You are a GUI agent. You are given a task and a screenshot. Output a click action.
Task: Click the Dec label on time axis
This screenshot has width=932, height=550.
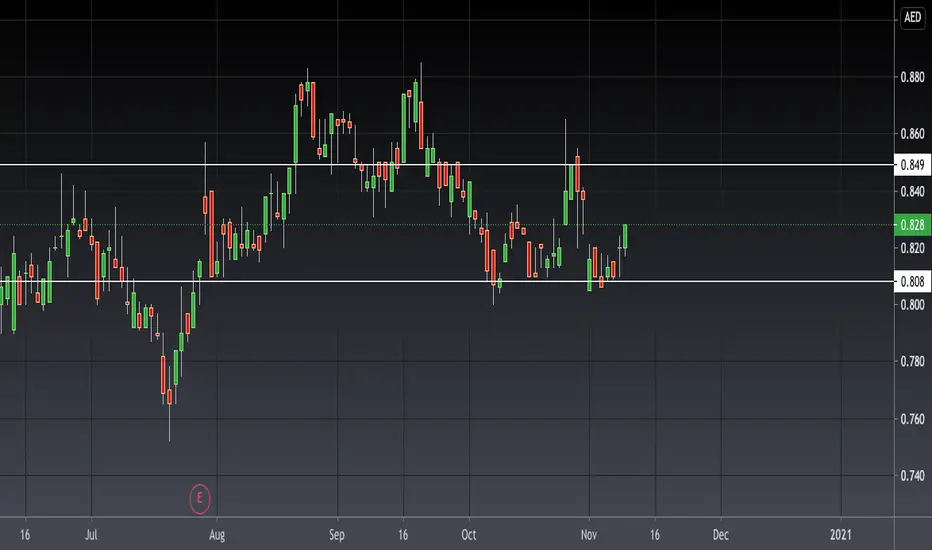tap(721, 535)
